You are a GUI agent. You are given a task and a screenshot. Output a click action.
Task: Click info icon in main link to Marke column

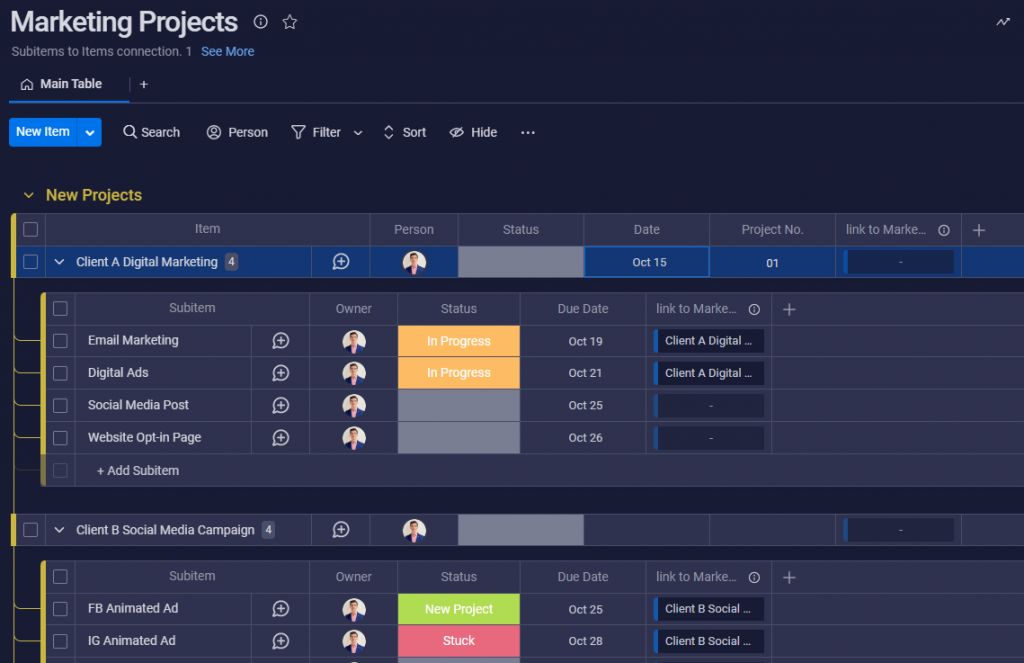coord(944,230)
